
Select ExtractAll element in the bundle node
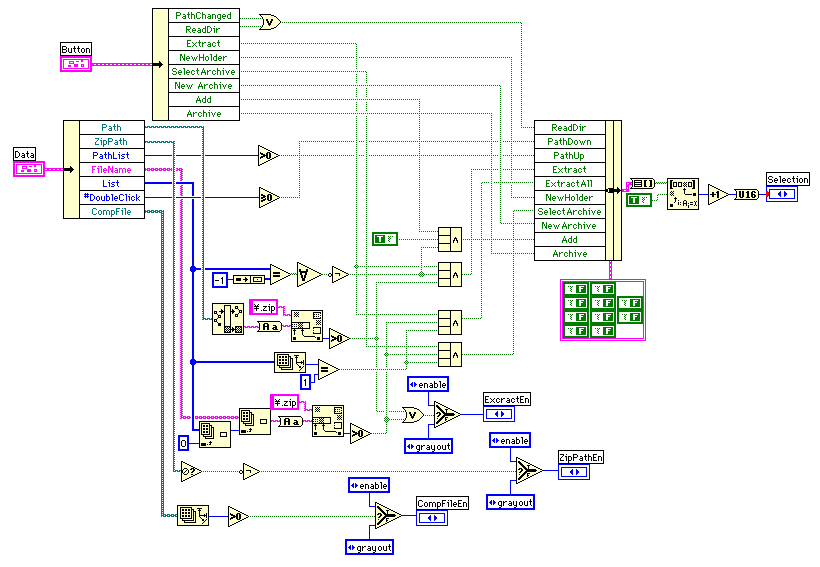[569, 184]
